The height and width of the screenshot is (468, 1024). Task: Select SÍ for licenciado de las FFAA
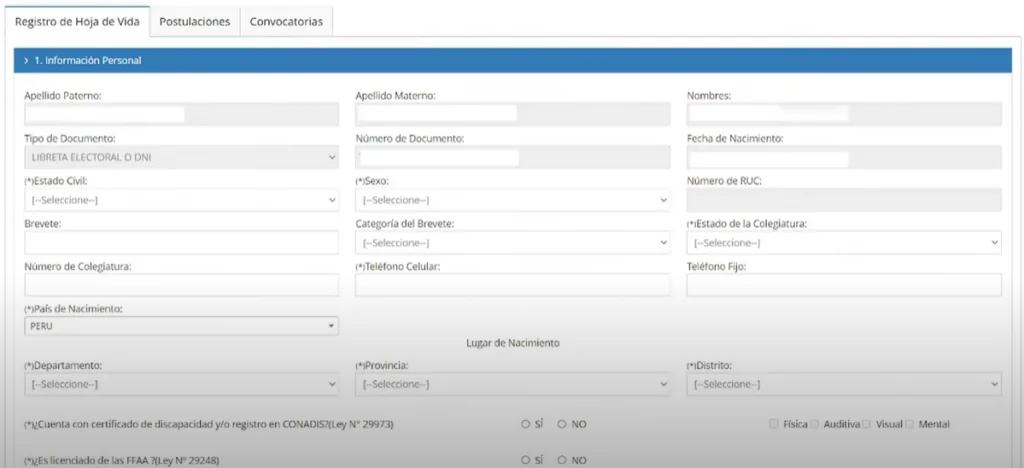point(526,460)
